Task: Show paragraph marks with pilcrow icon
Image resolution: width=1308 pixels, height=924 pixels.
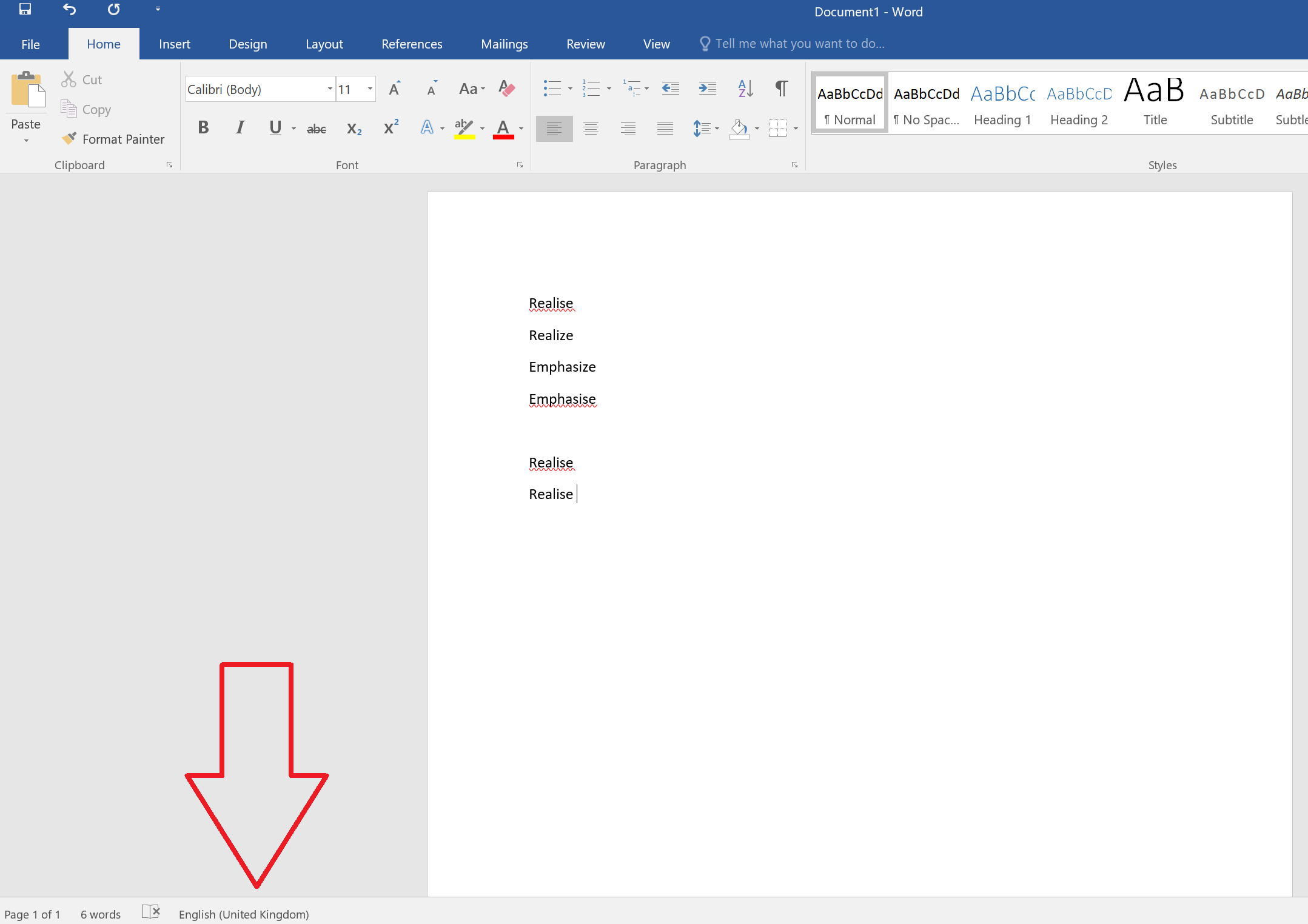Action: click(x=782, y=89)
